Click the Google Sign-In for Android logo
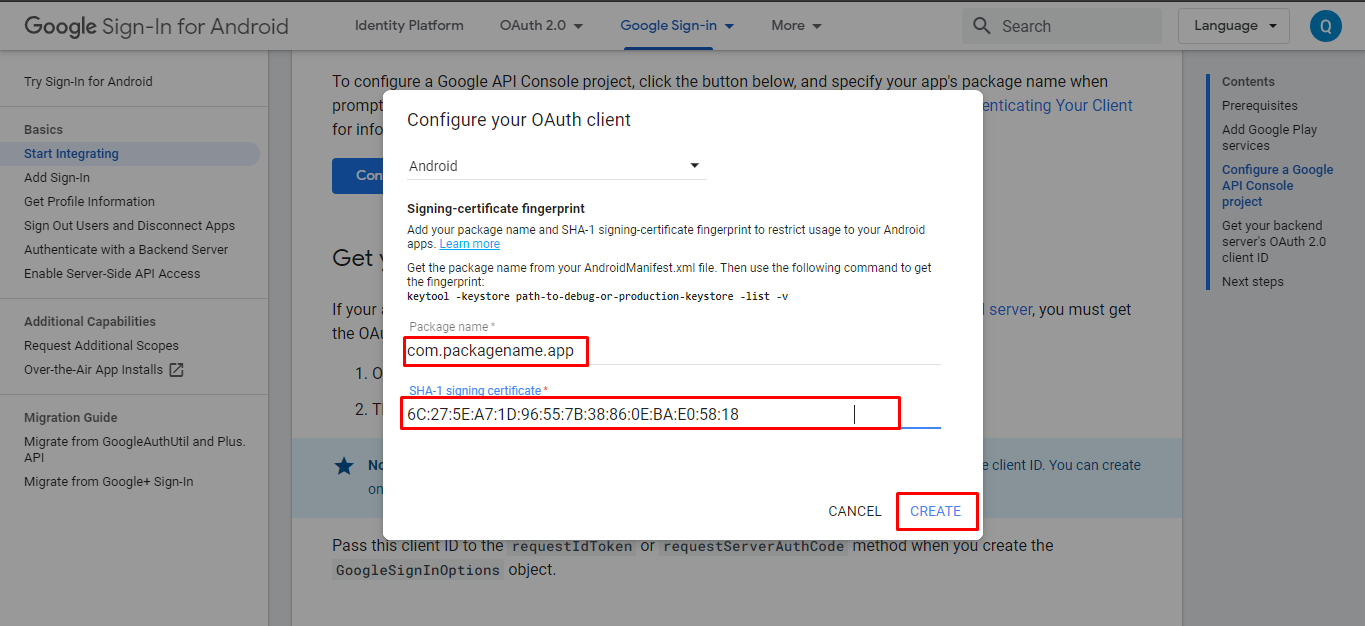 [x=156, y=26]
